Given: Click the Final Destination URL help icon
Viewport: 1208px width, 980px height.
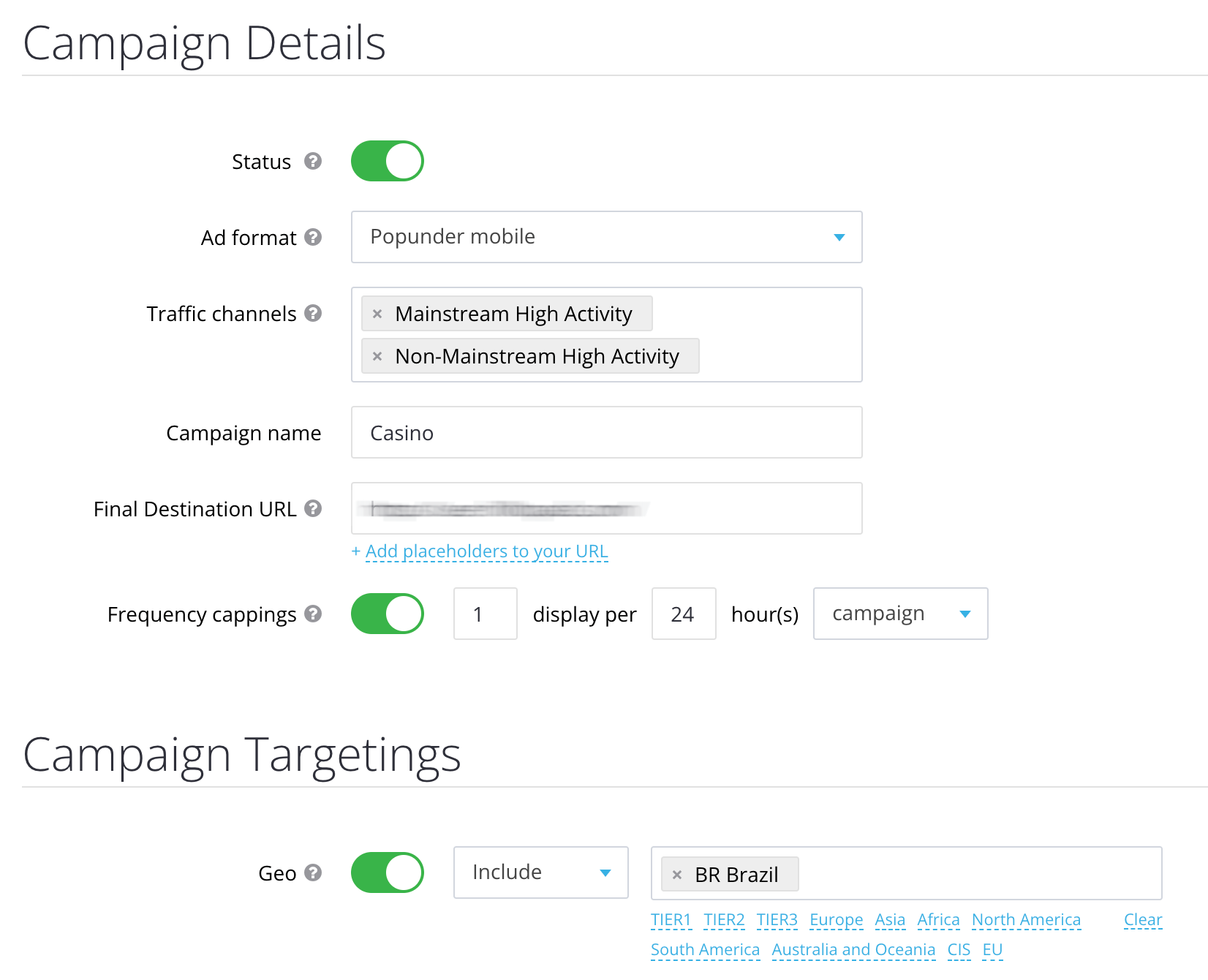Looking at the screenshot, I should pyautogui.click(x=313, y=508).
